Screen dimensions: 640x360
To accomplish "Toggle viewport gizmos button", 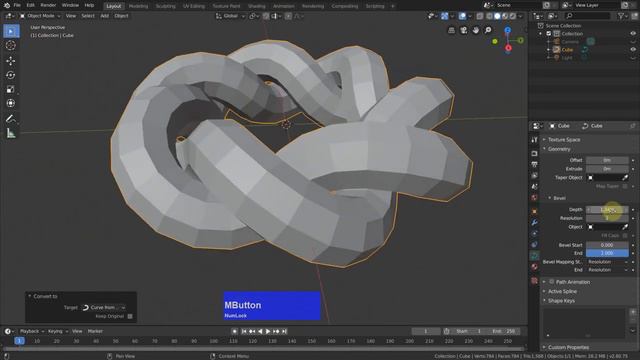I will 444,16.
